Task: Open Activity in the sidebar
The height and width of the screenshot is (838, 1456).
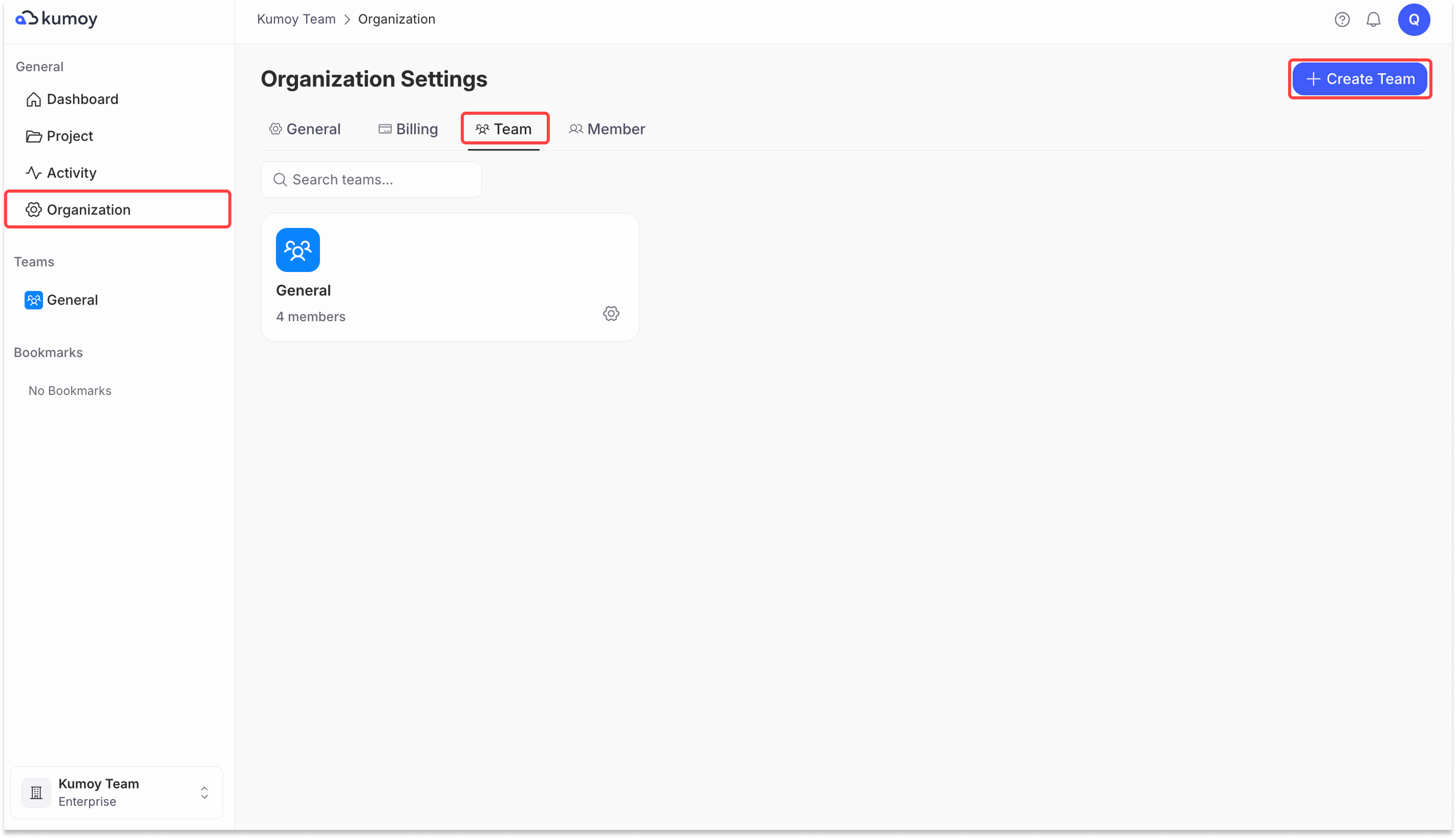Action: [71, 173]
